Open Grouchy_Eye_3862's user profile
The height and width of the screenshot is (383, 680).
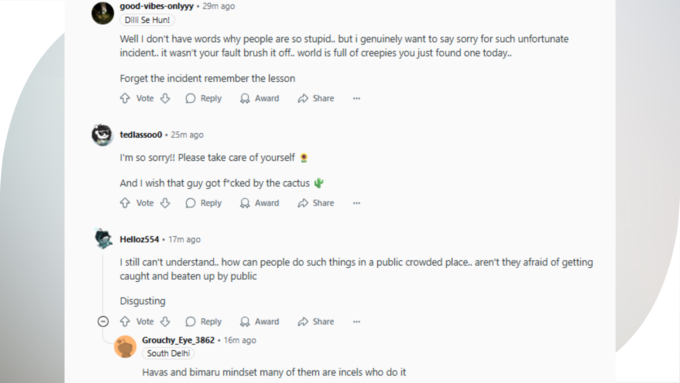point(178,340)
